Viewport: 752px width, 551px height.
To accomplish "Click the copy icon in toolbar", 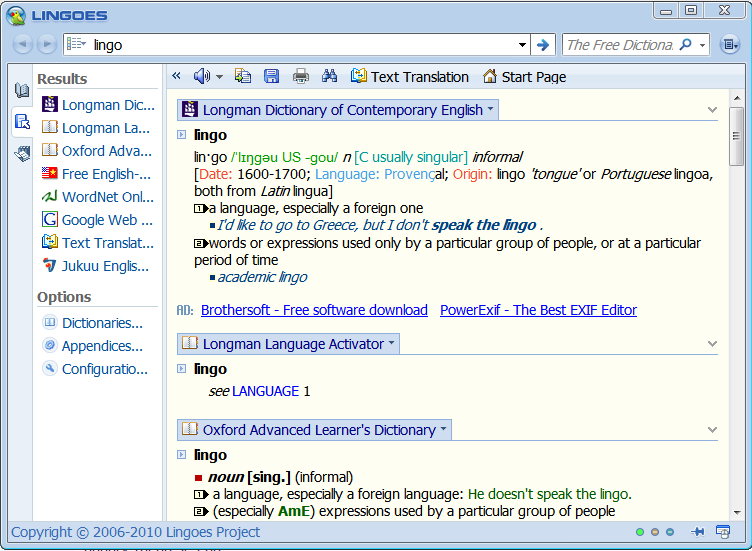I will [x=243, y=76].
